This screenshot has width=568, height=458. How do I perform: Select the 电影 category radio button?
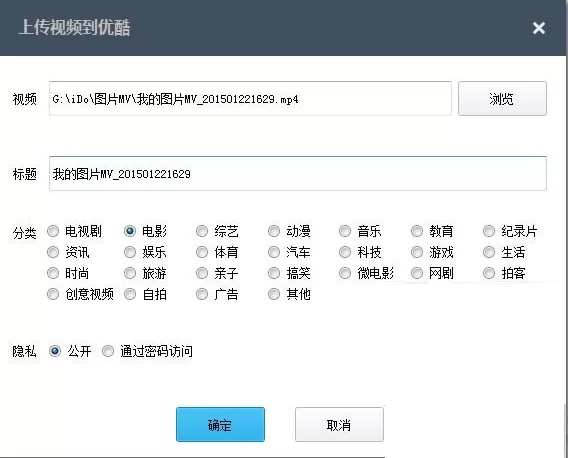130,231
